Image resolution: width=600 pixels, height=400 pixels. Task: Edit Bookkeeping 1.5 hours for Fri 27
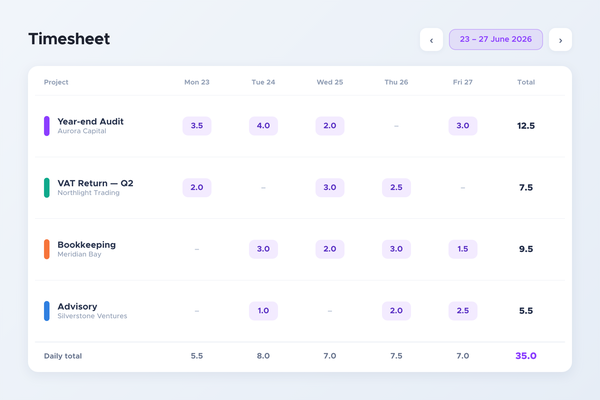pos(463,249)
